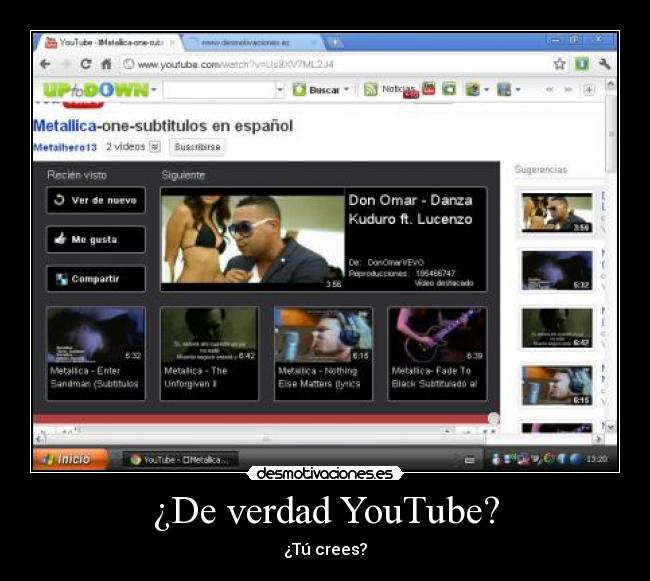Click the YouTube - Metallica taskbar window button

coord(180,460)
